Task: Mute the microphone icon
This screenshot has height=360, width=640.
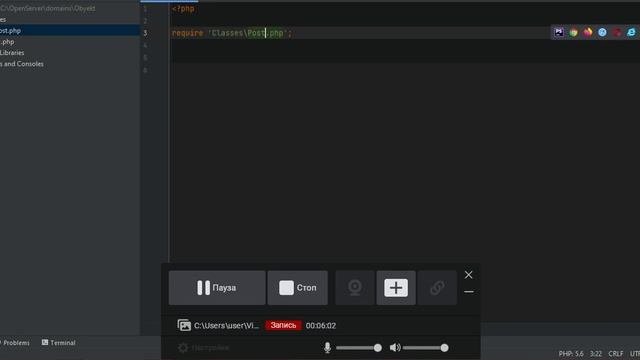Action: 327,348
